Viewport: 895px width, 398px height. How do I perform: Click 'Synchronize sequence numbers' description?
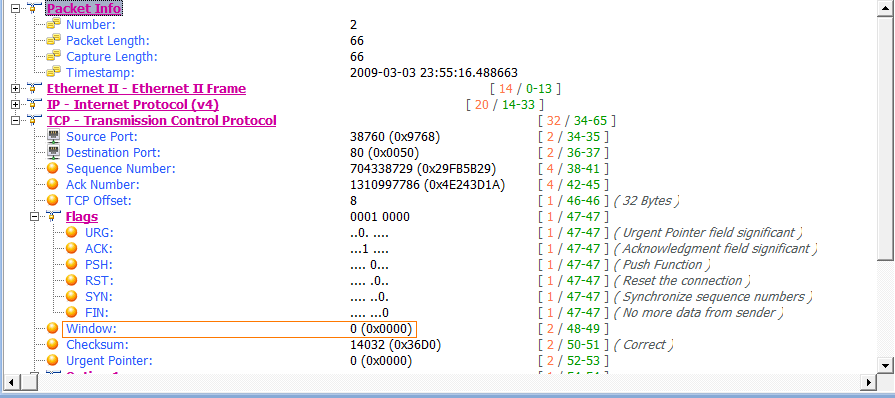[712, 296]
